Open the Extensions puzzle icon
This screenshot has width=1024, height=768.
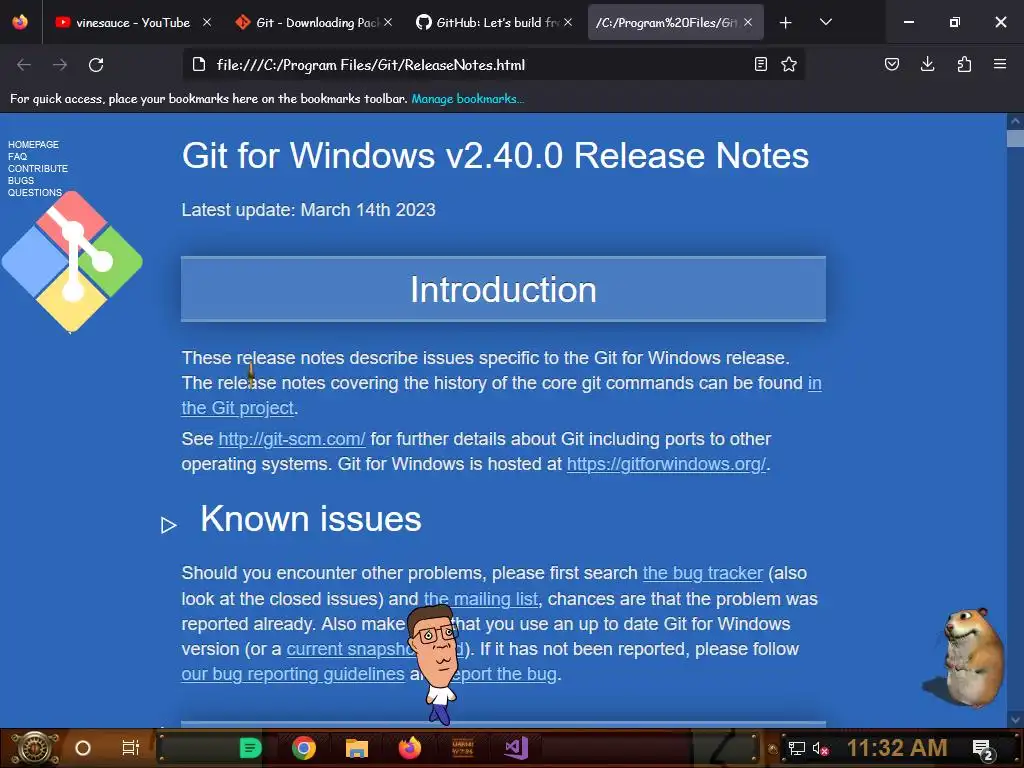coord(964,64)
